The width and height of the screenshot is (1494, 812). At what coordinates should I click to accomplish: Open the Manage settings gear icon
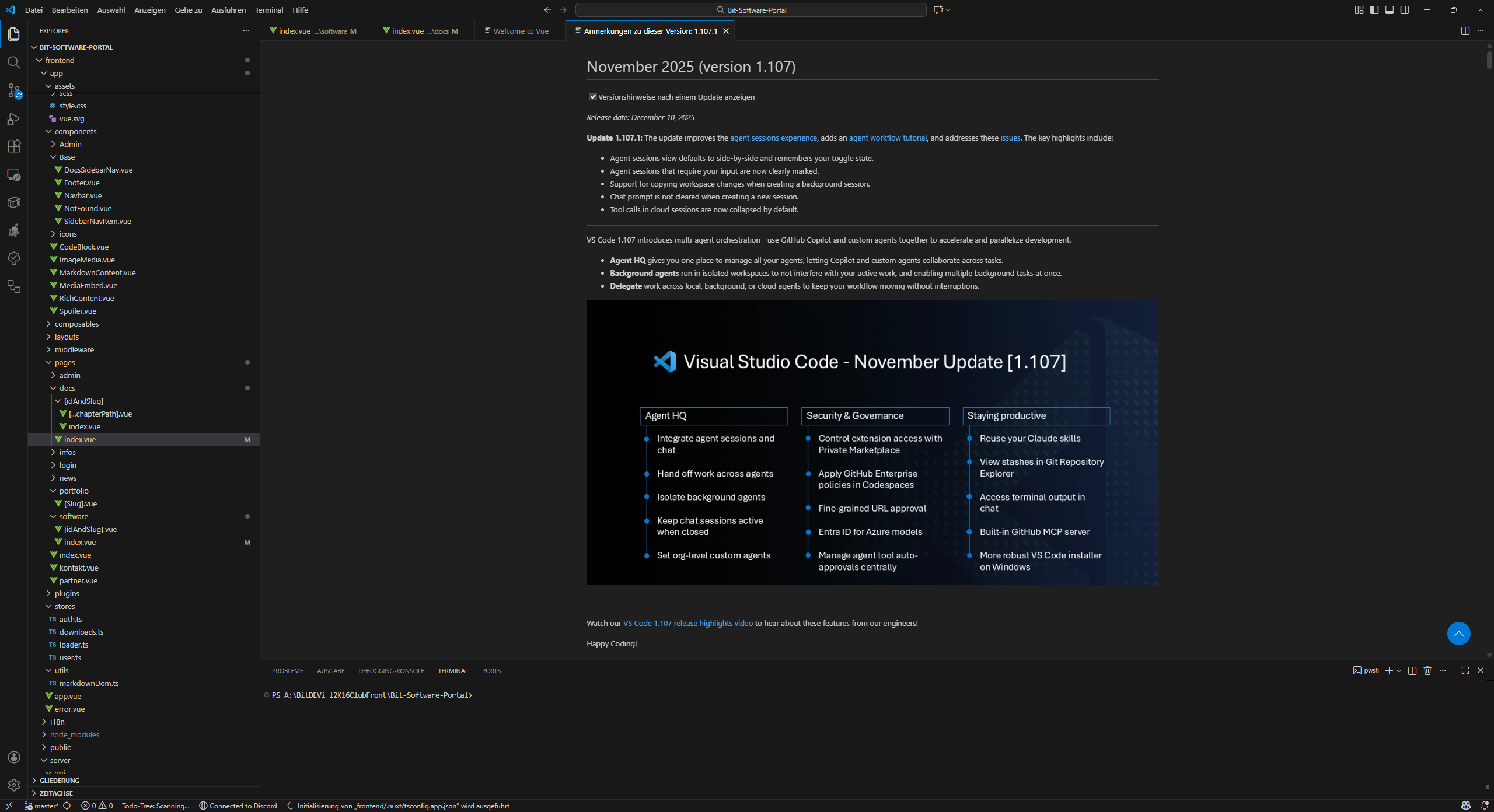pyautogui.click(x=14, y=785)
